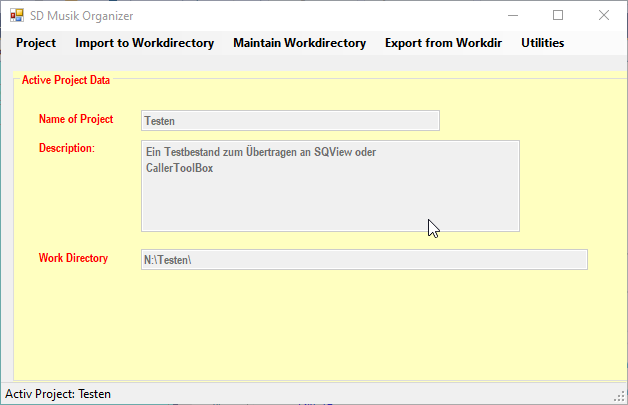The height and width of the screenshot is (405, 628).
Task: Click the SD Musik Organizer window title text
Action: point(81,16)
